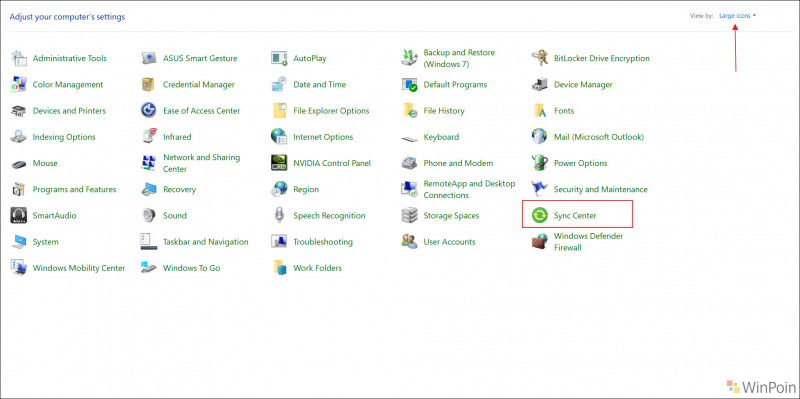Image resolution: width=800 pixels, height=399 pixels.
Task: Click the Sync Center link text
Action: coord(575,216)
